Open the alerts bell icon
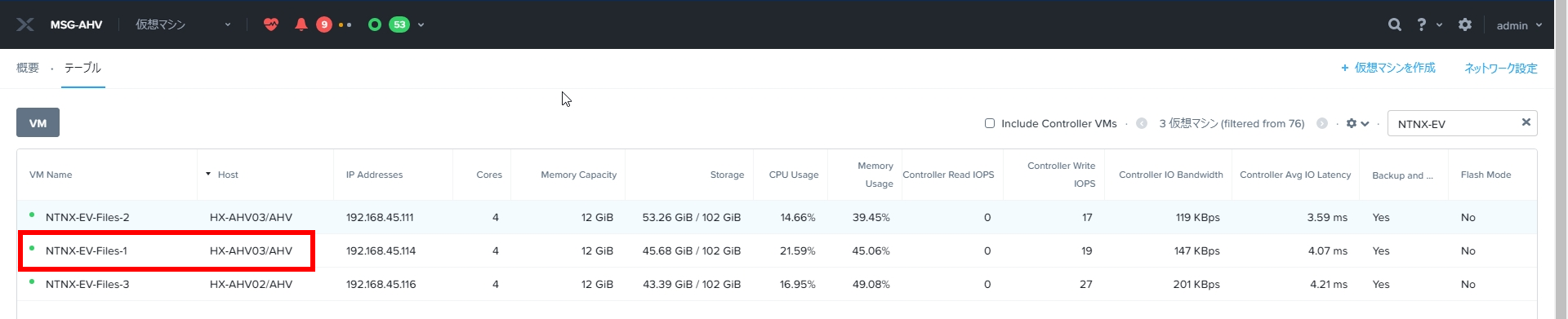This screenshot has height=319, width=1568. click(x=301, y=24)
